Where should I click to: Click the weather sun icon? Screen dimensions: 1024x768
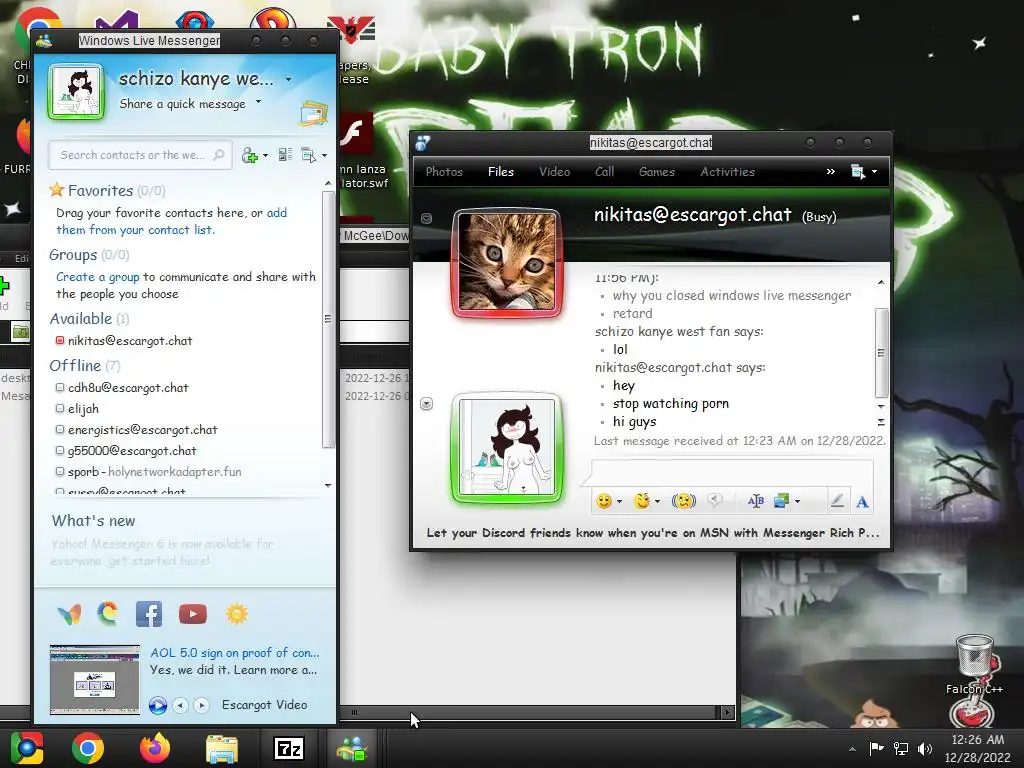pos(236,614)
